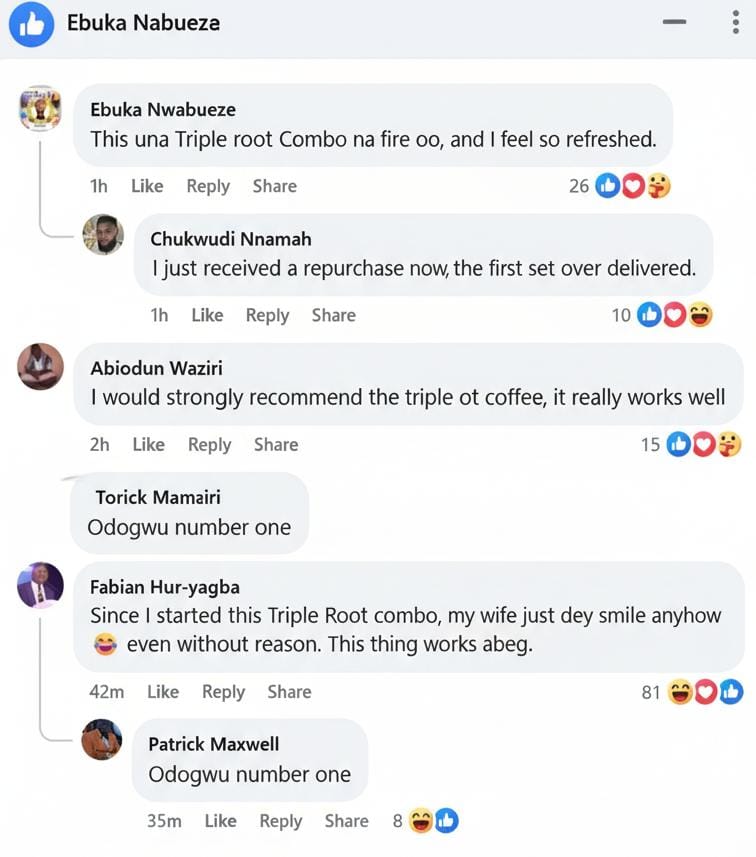Open Patrick Maxwell's profile picture

(x=102, y=740)
